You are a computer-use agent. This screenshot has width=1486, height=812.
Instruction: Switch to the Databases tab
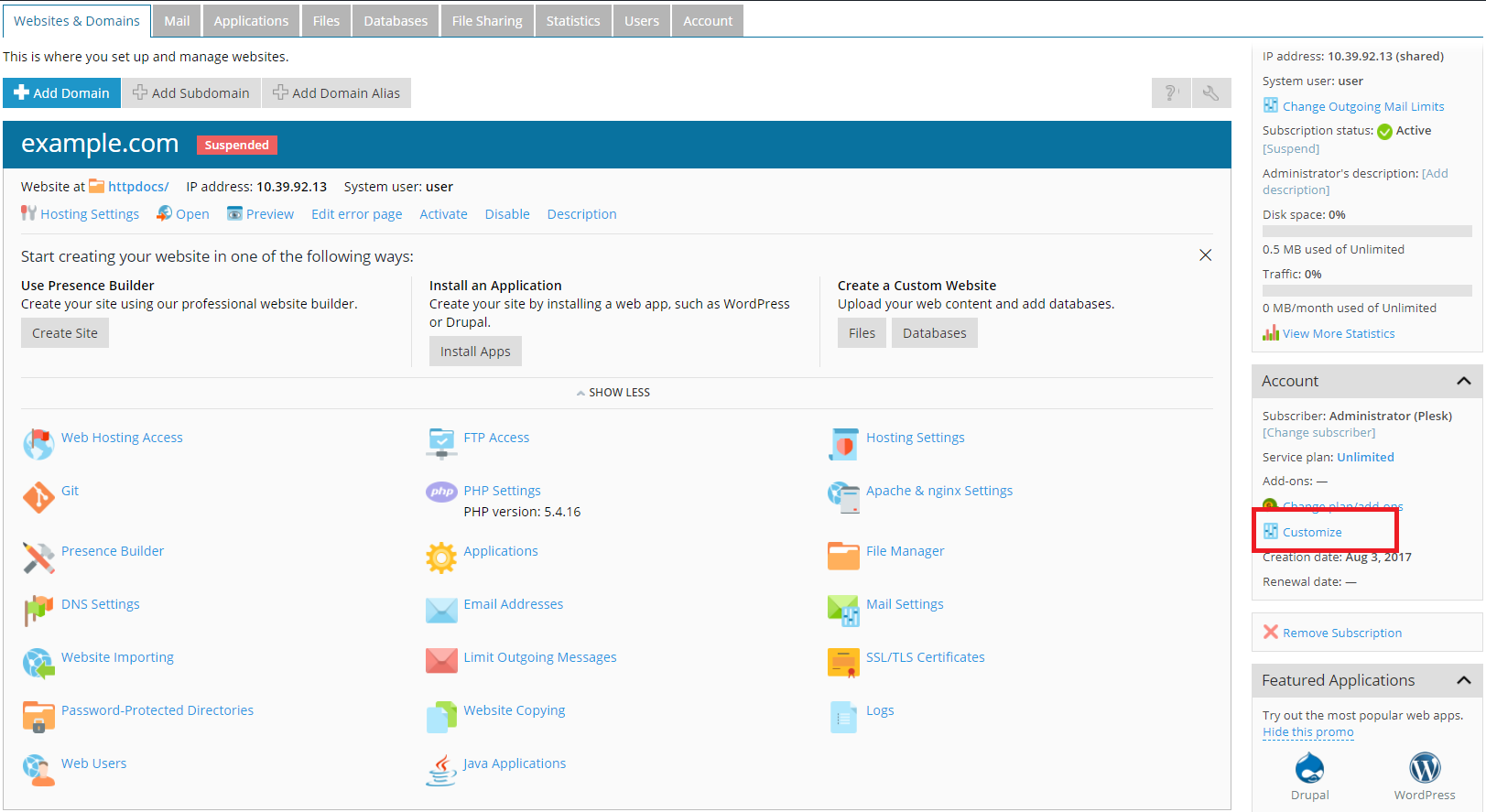[396, 21]
